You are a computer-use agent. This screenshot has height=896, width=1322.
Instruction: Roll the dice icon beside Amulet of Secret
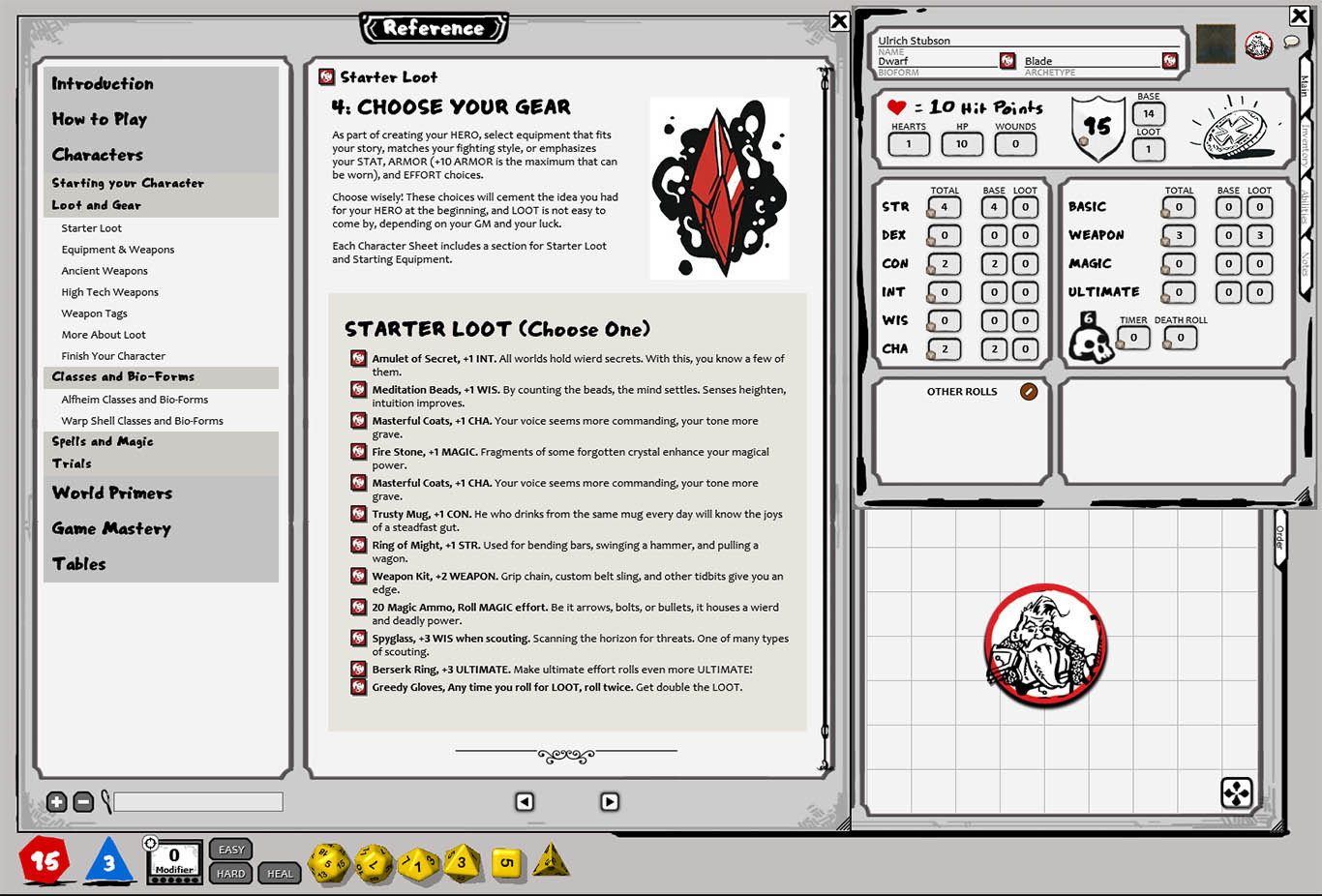pyautogui.click(x=358, y=358)
